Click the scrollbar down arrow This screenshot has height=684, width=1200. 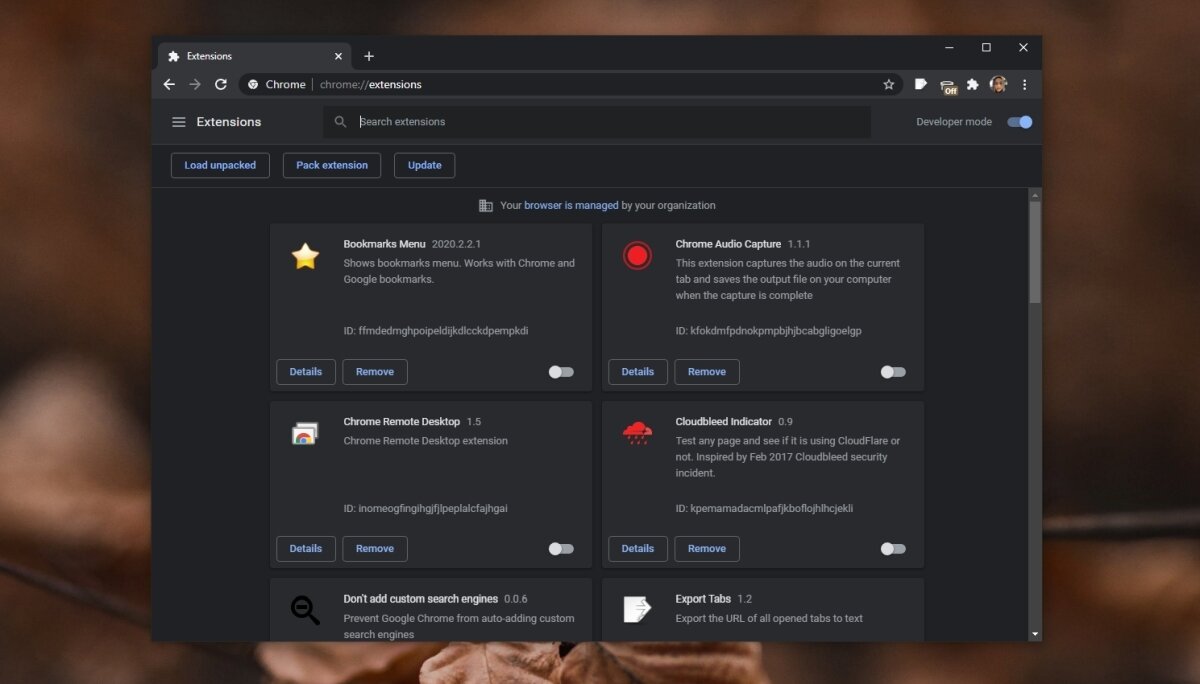[x=1035, y=634]
